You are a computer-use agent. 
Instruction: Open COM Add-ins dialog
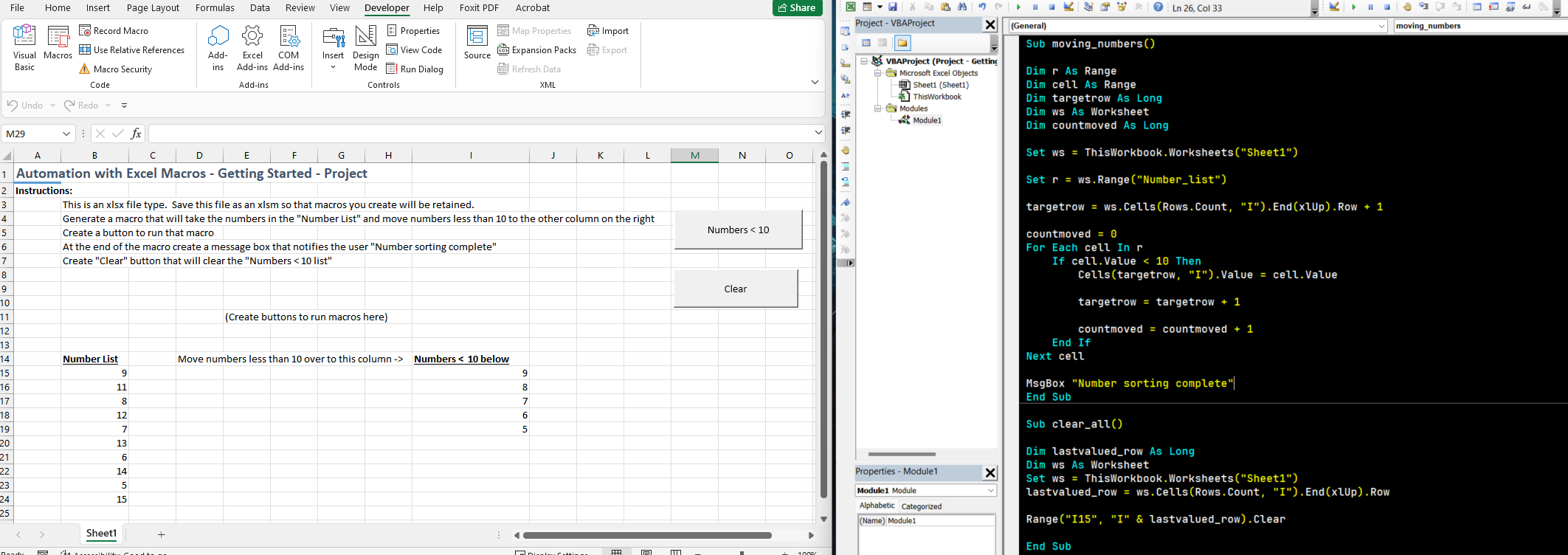pyautogui.click(x=289, y=47)
